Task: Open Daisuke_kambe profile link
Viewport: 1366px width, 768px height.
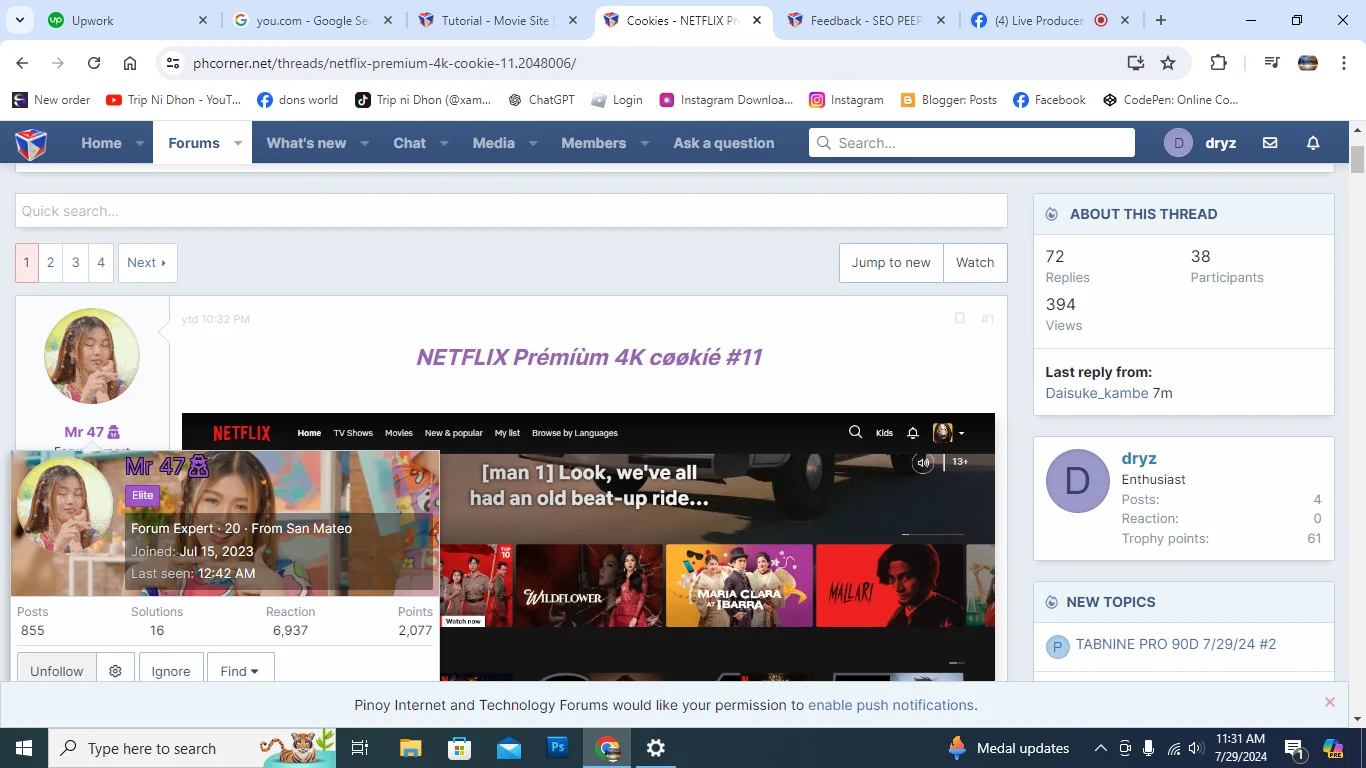Action: pos(1097,393)
